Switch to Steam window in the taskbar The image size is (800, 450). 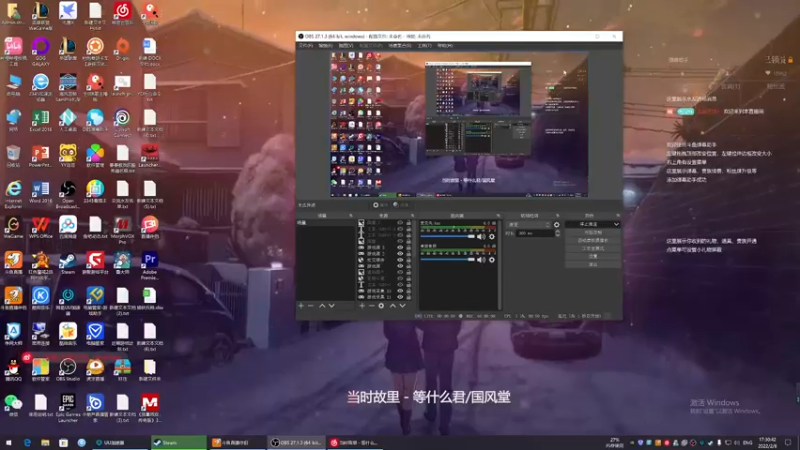179,442
